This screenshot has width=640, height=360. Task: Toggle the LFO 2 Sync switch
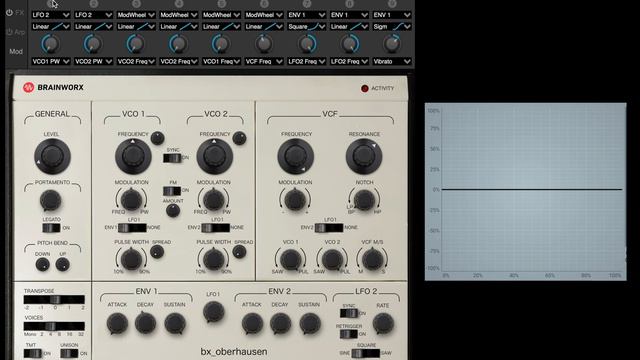coord(349,313)
